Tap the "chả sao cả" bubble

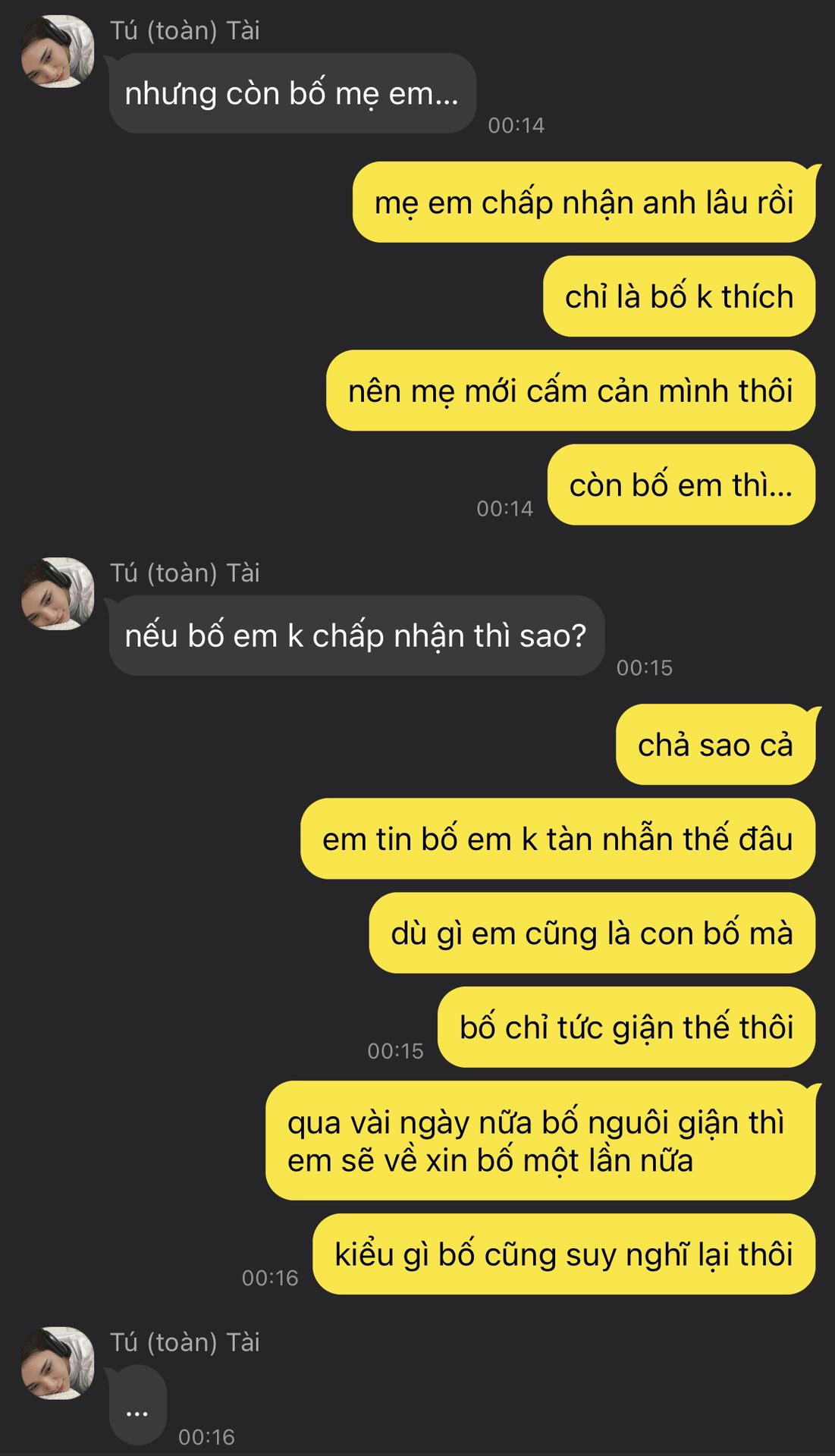tap(716, 745)
